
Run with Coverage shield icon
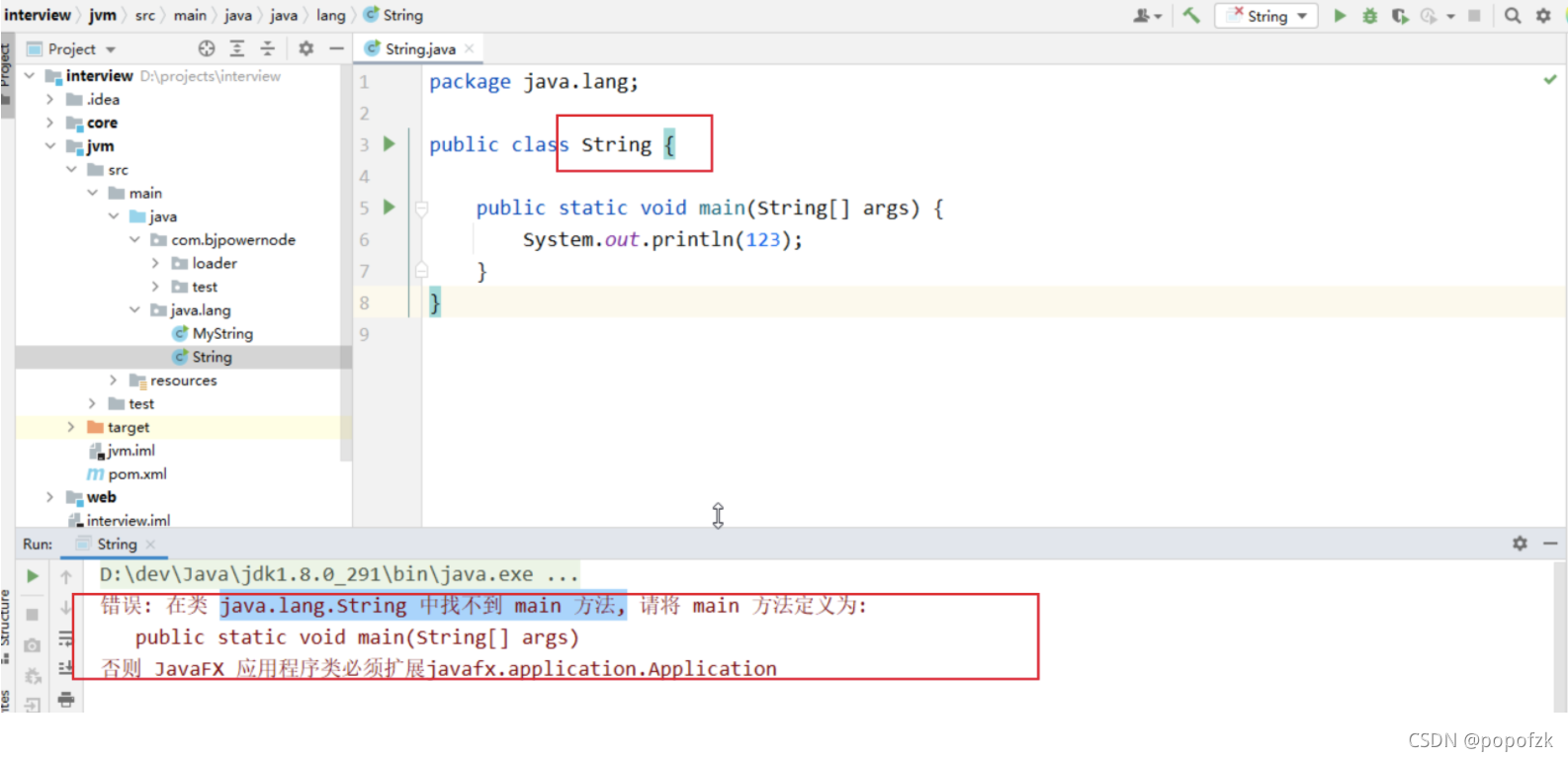(1400, 15)
